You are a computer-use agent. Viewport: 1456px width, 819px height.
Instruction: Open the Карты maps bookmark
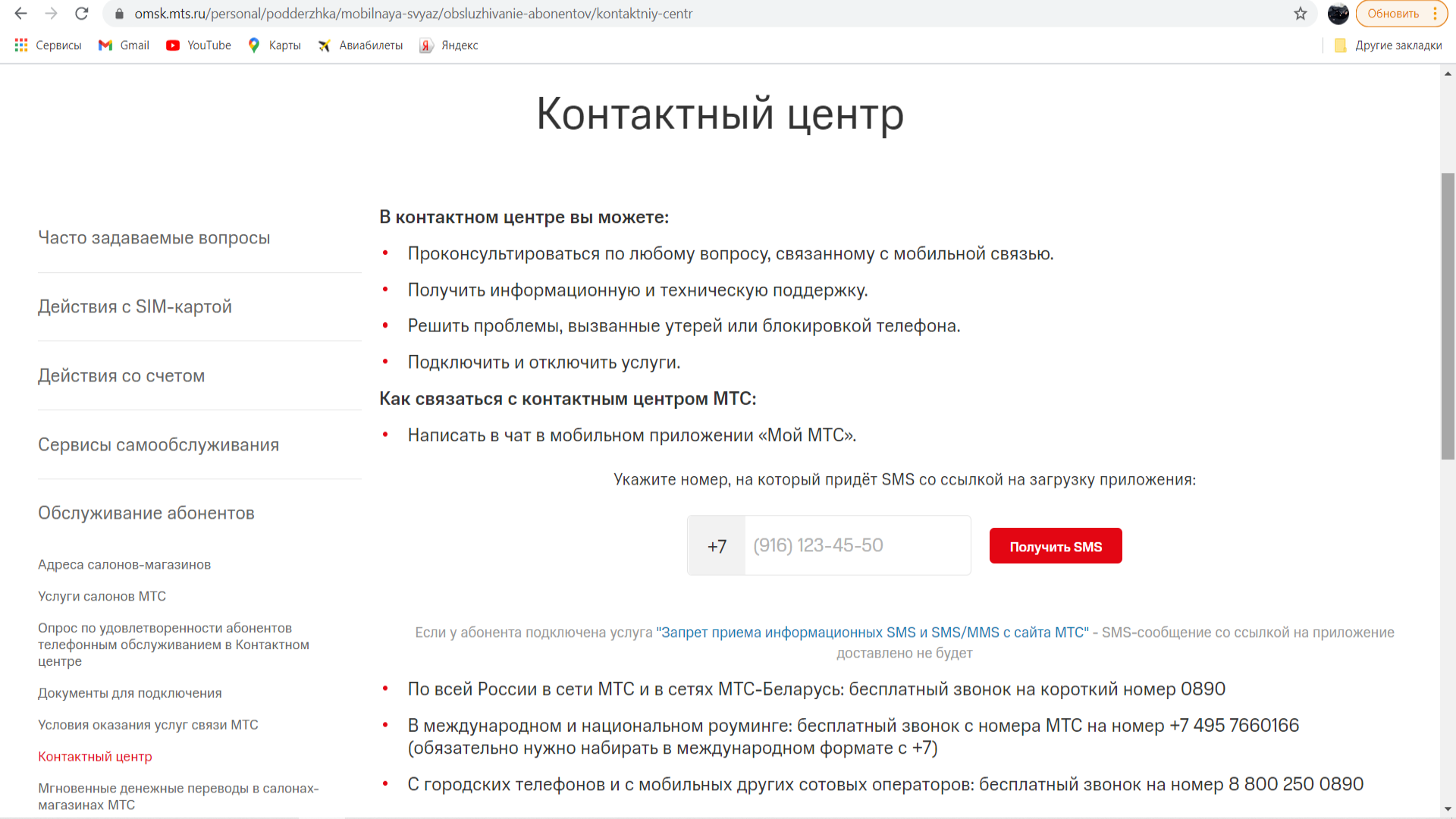(x=275, y=45)
